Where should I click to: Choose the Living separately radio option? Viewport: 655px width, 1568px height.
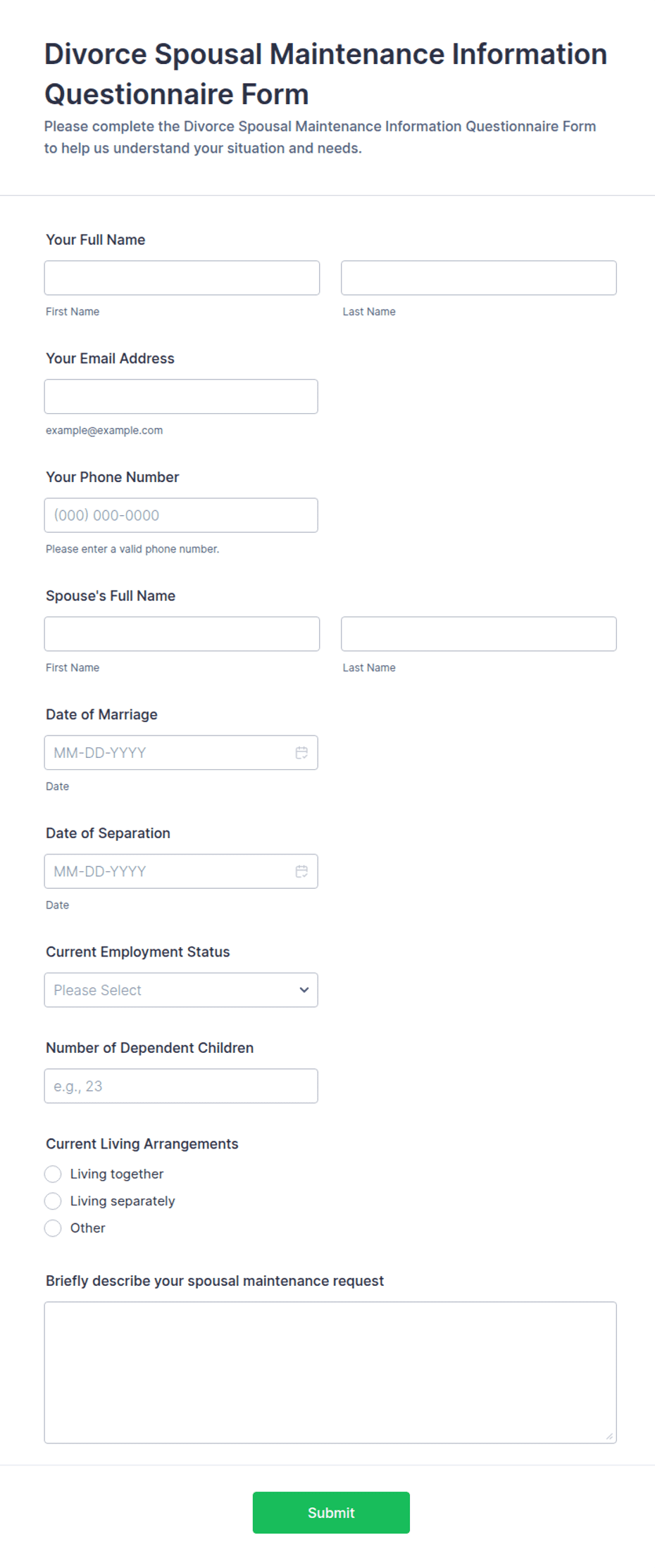click(53, 1201)
